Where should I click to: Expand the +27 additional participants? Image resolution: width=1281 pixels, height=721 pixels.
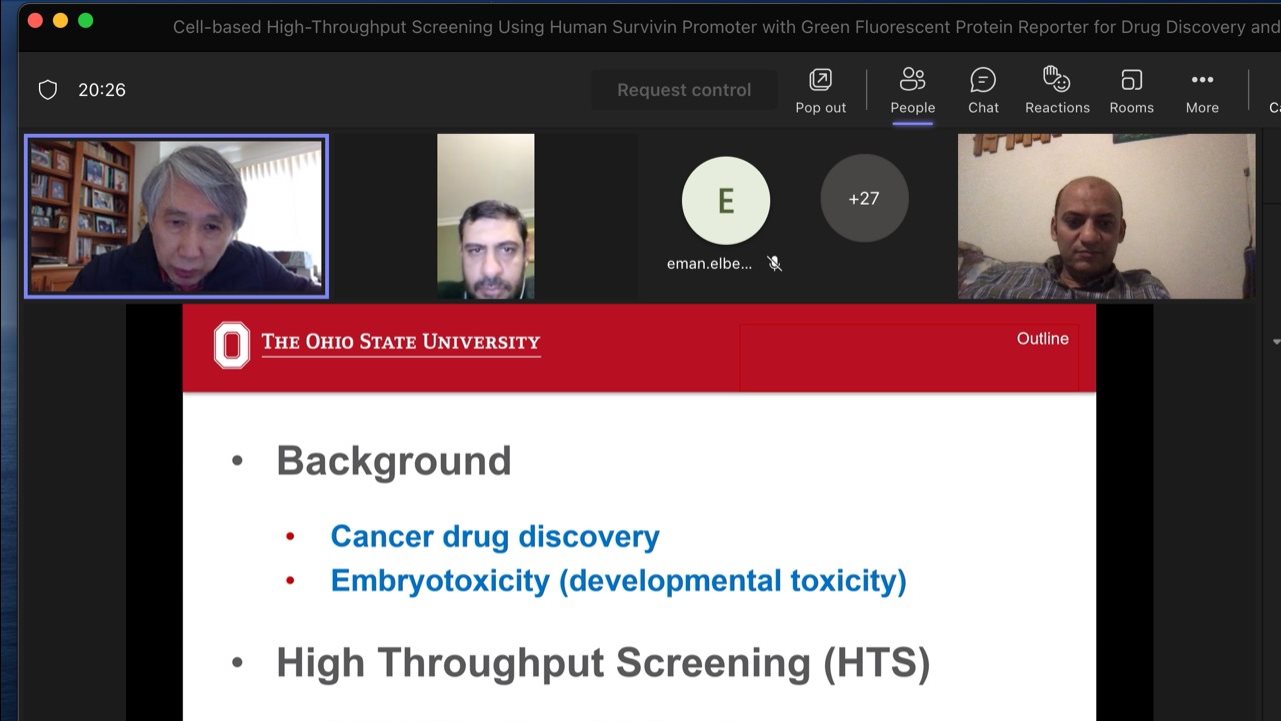[864, 198]
